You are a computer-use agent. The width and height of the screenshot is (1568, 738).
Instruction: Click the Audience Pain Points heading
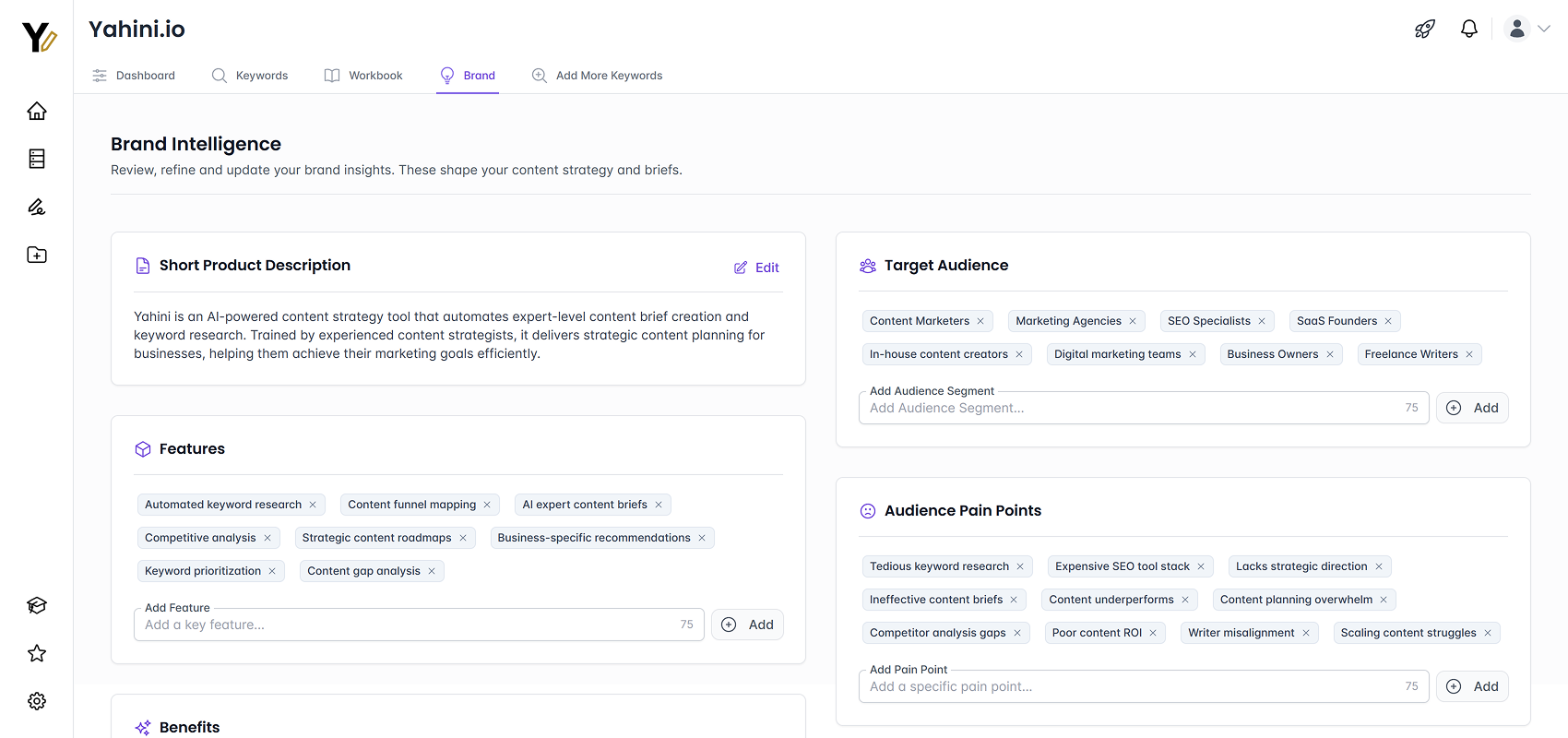963,511
